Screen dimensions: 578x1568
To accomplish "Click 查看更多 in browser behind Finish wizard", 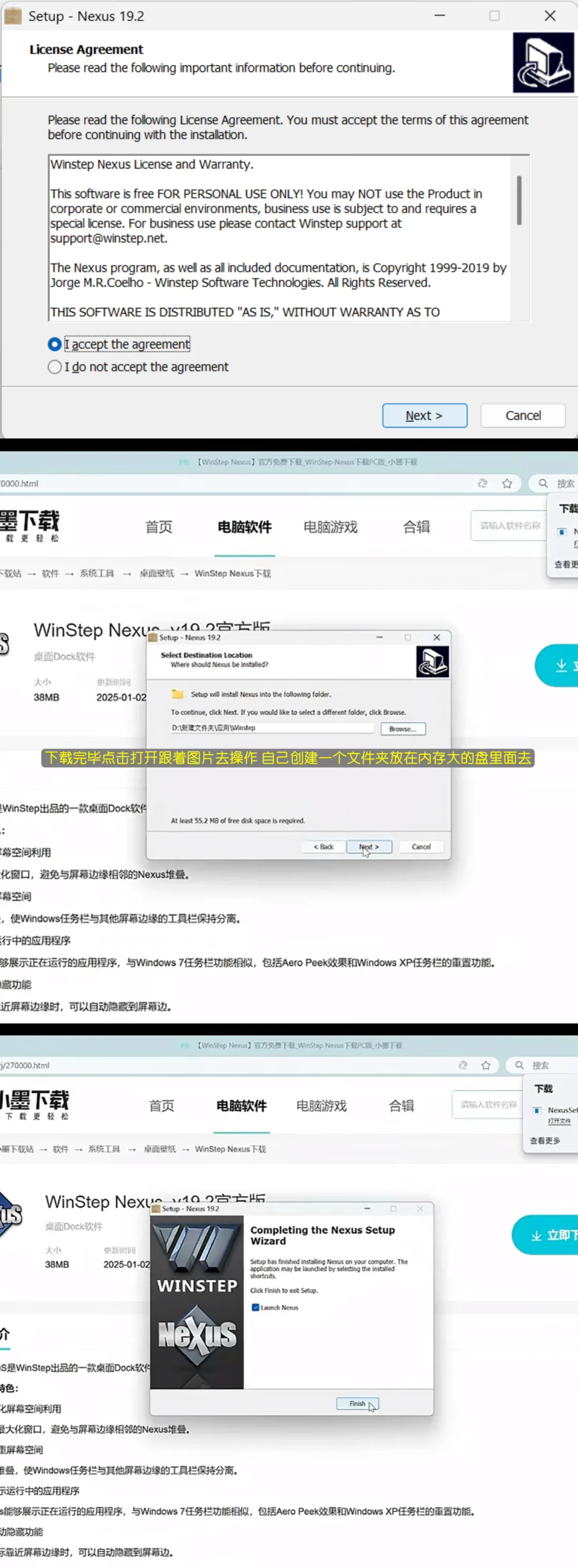I will click(x=544, y=1140).
